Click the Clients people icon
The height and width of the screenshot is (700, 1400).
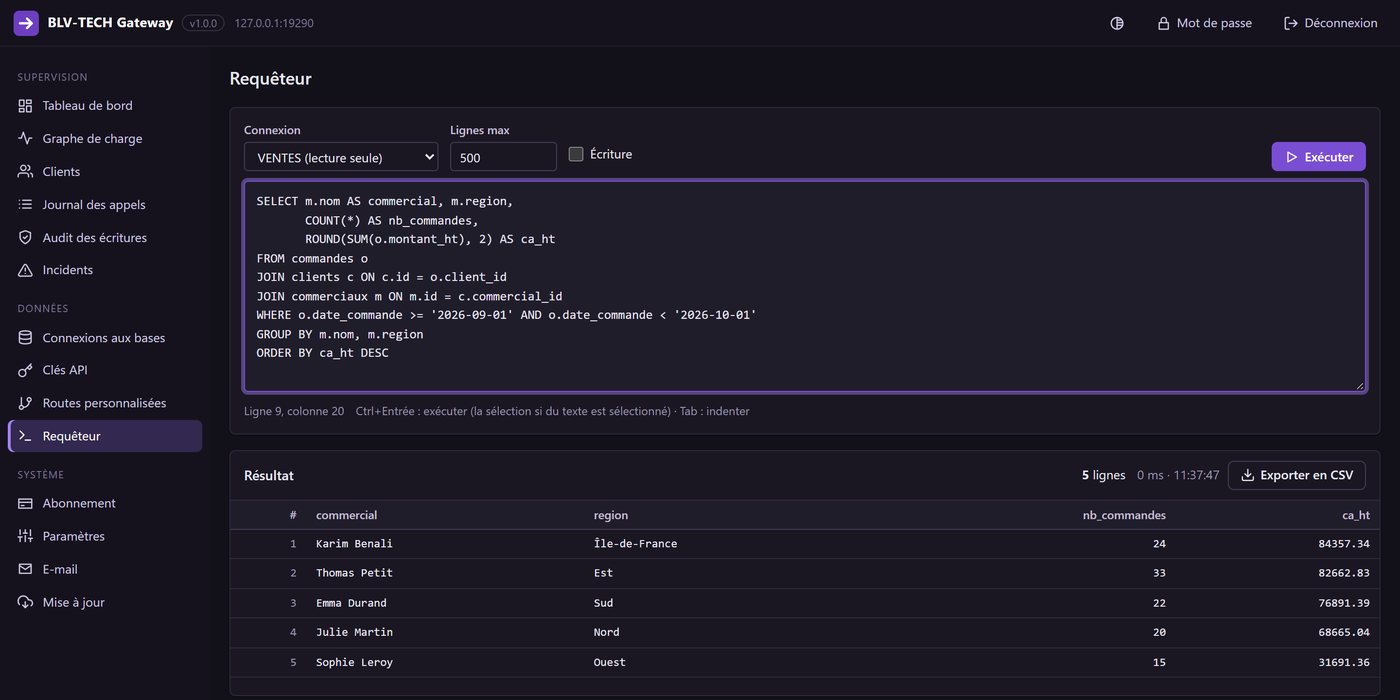pyautogui.click(x=25, y=172)
